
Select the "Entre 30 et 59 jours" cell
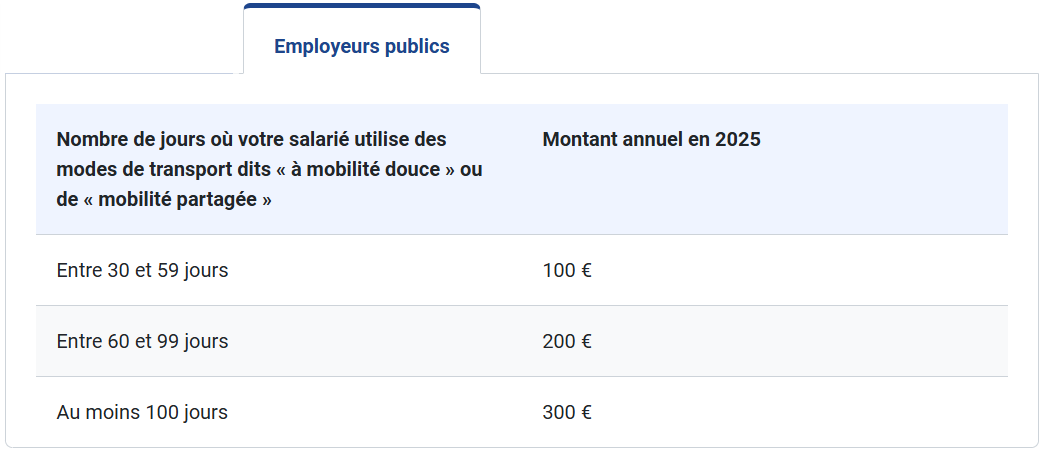(142, 270)
